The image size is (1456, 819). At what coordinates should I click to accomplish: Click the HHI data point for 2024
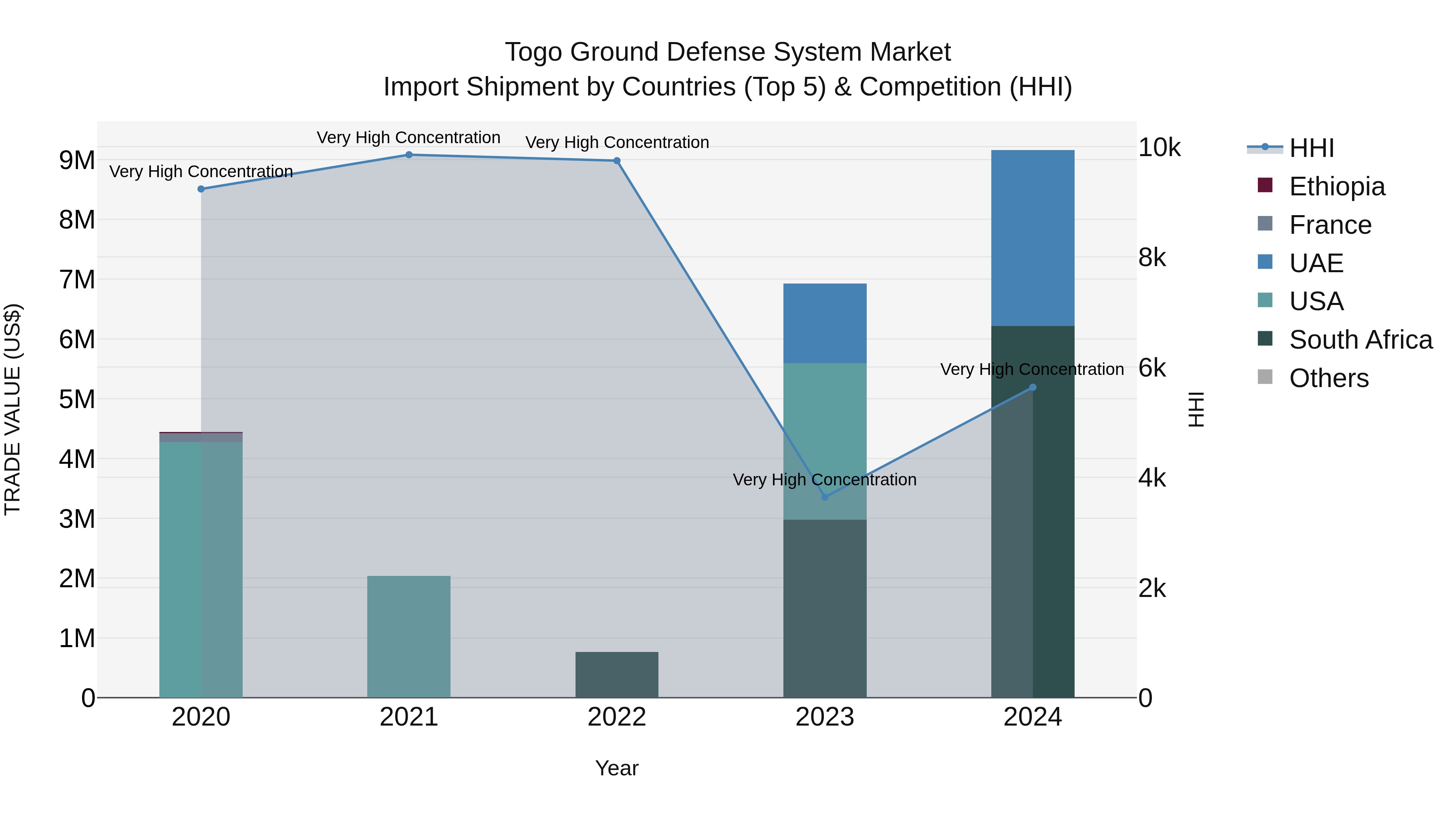point(1033,388)
